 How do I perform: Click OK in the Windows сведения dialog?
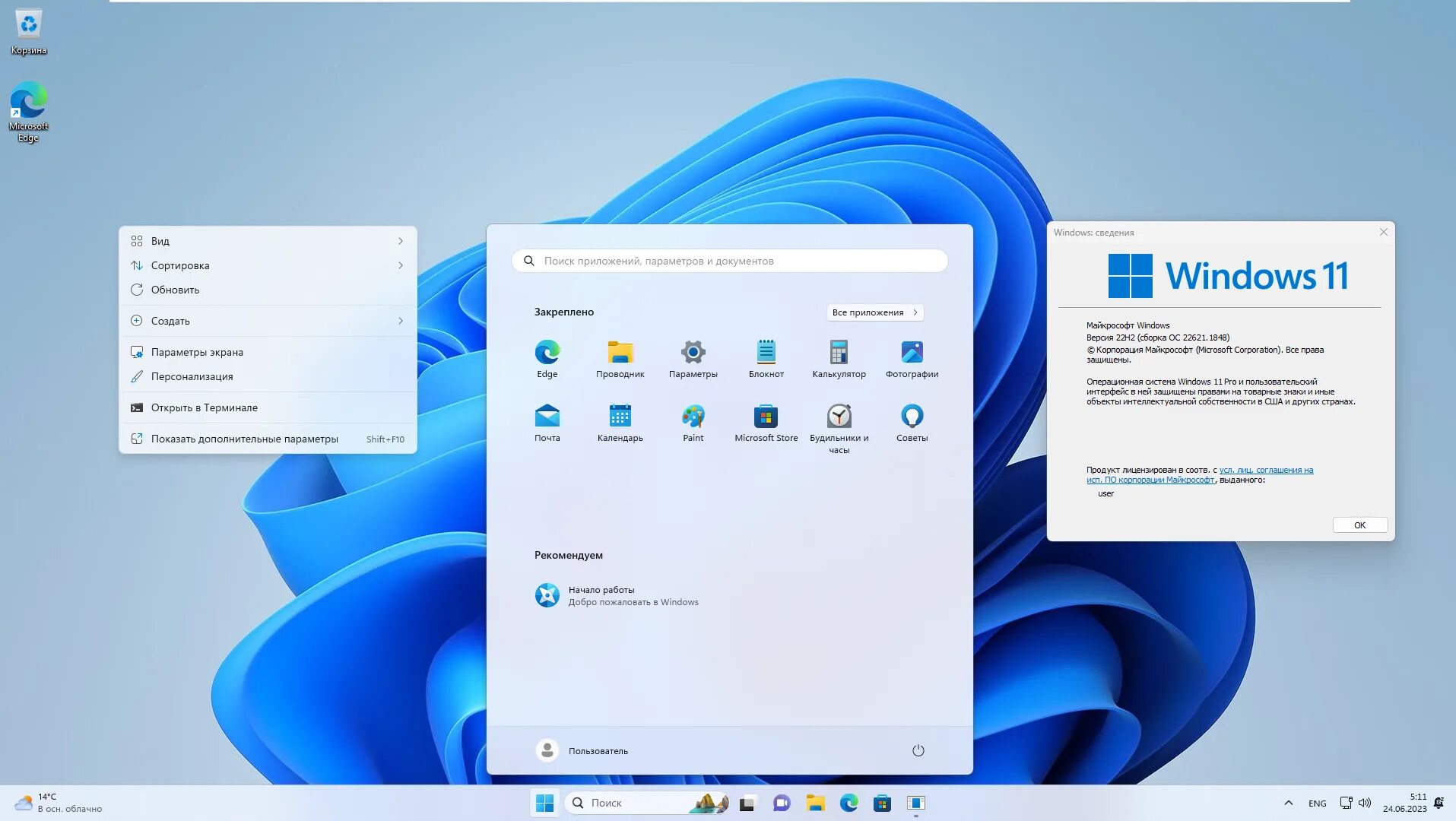point(1359,525)
